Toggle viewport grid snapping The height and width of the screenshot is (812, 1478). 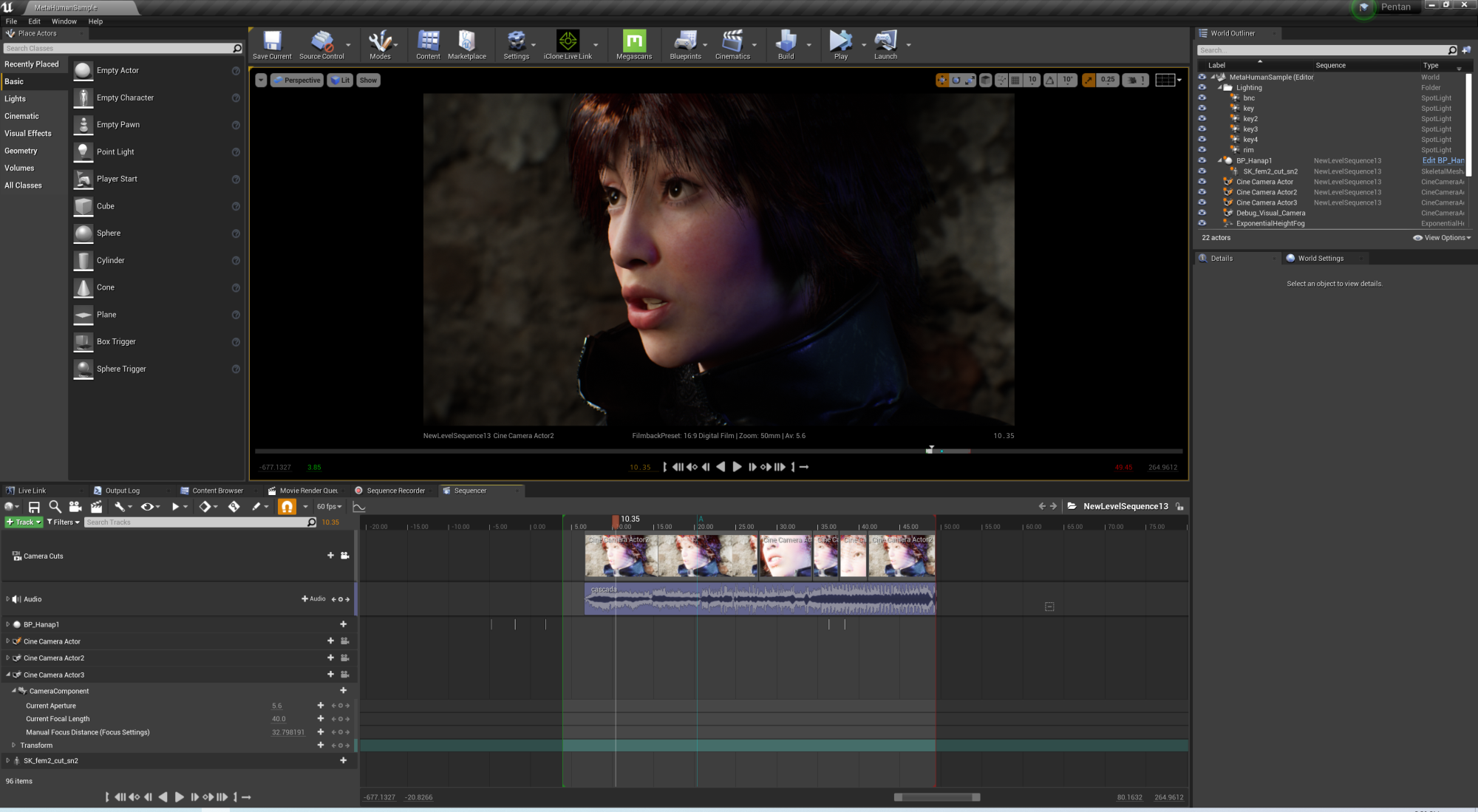(x=1015, y=80)
